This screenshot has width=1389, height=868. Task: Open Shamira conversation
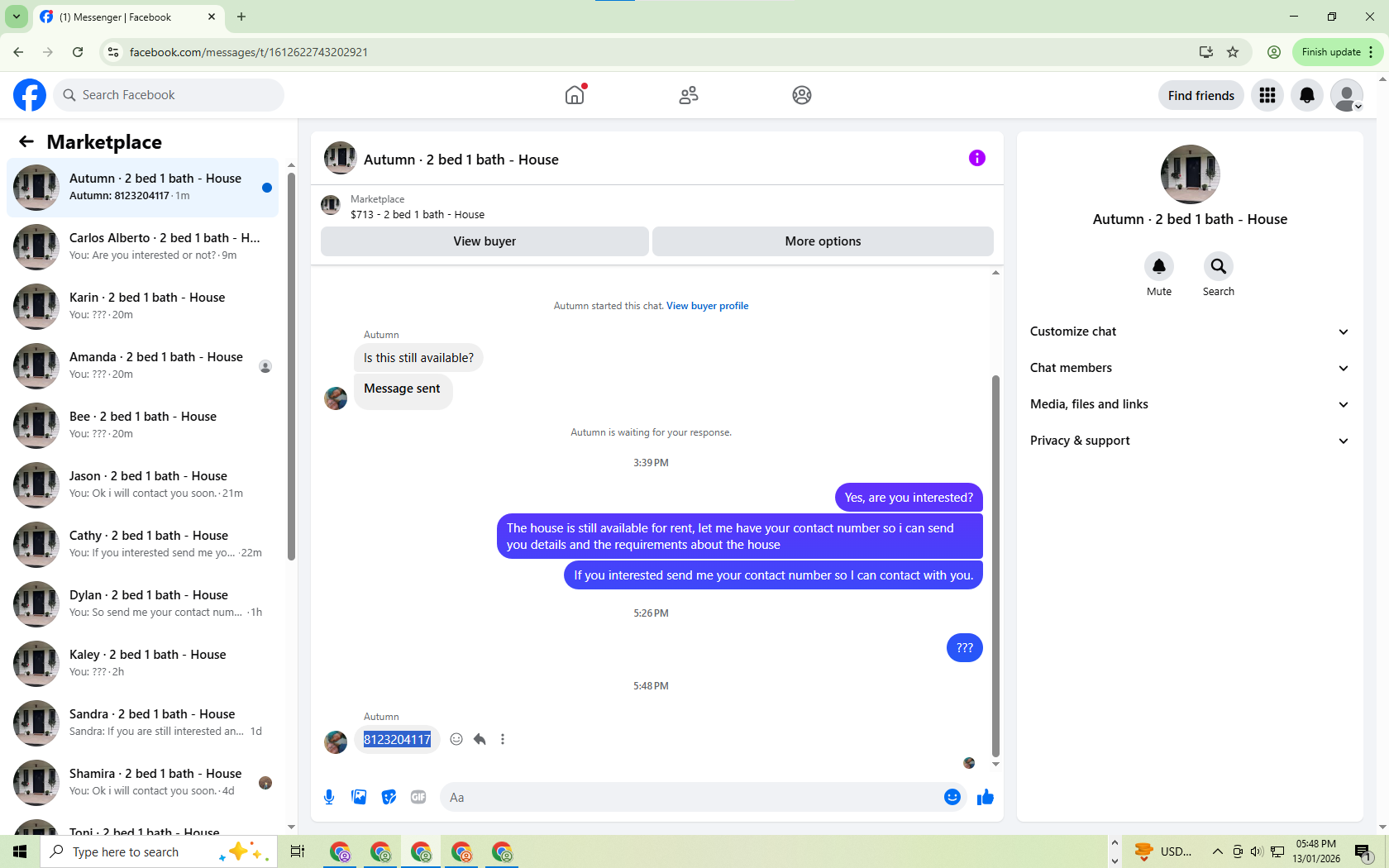[x=142, y=782]
